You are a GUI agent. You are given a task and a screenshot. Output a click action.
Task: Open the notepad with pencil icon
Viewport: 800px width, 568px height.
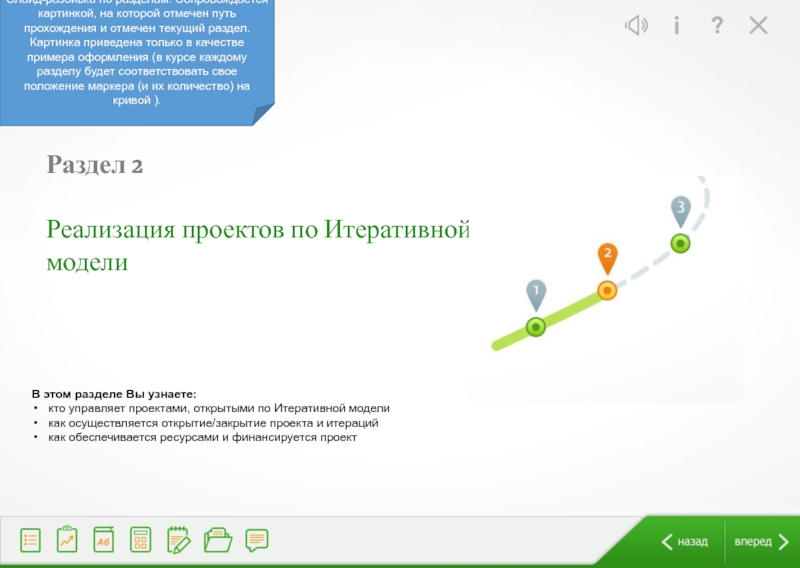point(178,540)
